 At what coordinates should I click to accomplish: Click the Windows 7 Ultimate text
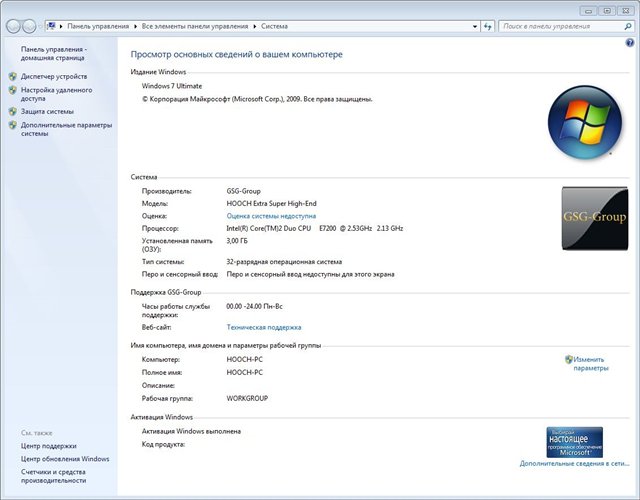tap(172, 86)
